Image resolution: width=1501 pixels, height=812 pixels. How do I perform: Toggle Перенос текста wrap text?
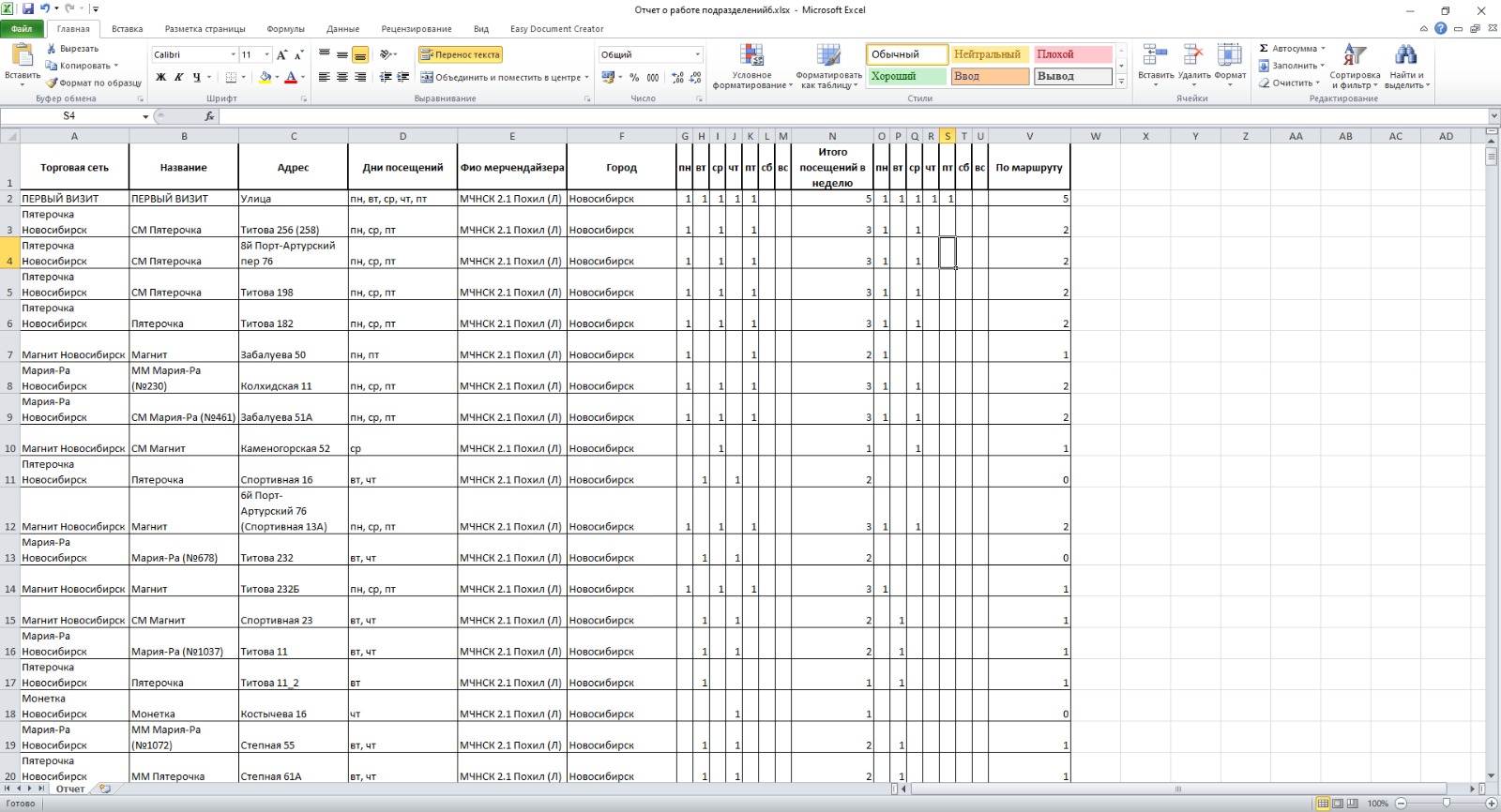coord(460,54)
